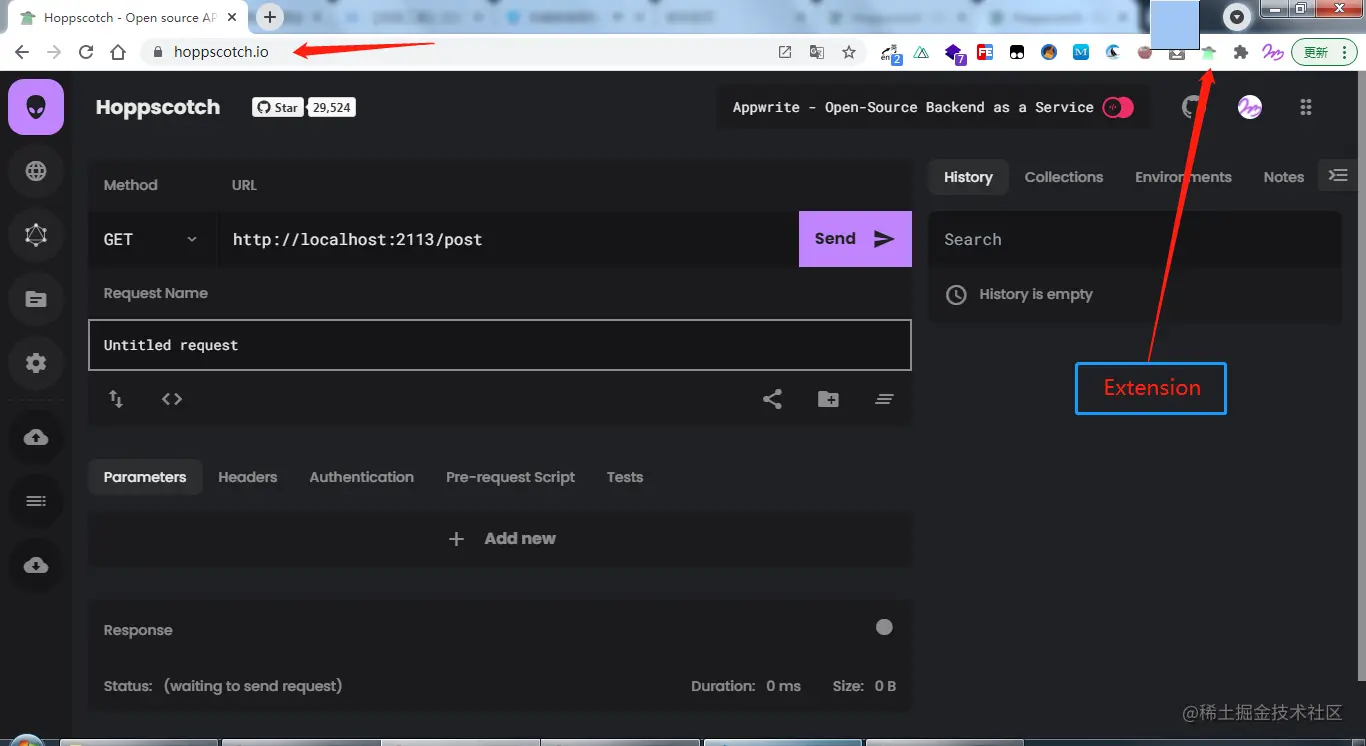This screenshot has height=746, width=1366.
Task: Click the History Search field
Action: point(1135,239)
